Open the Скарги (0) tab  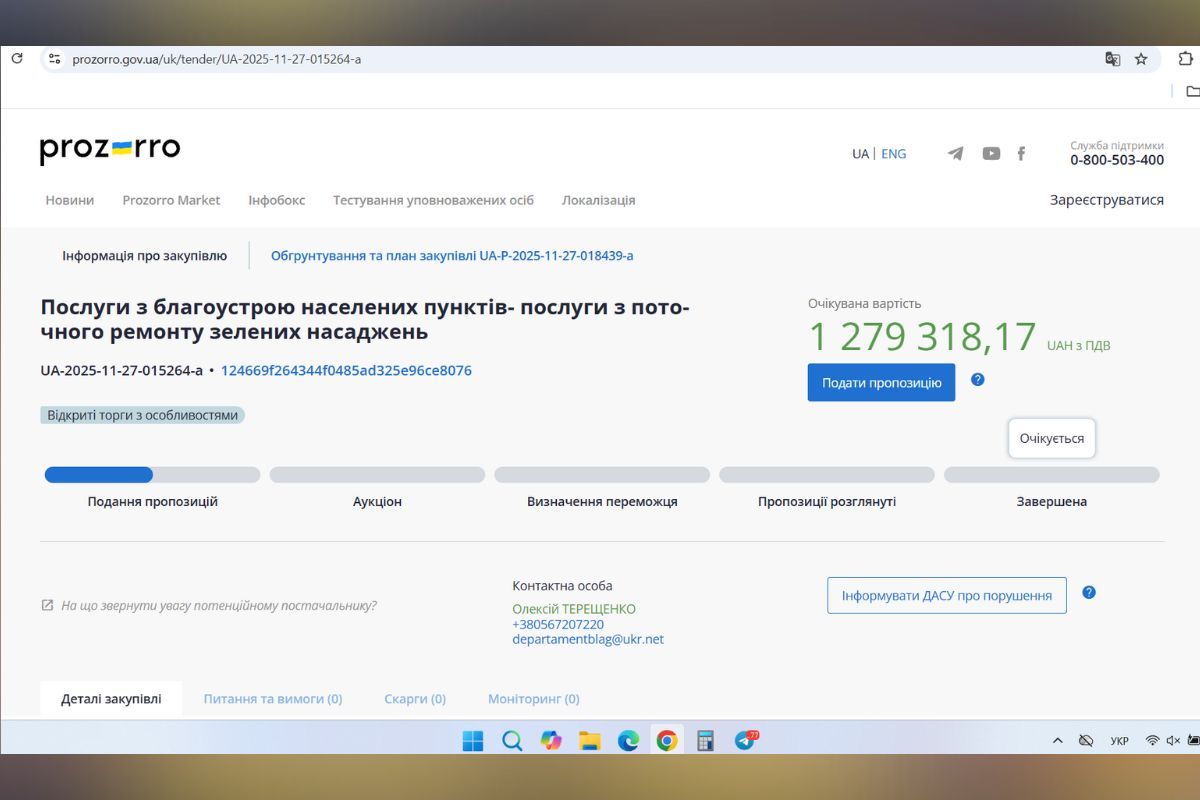pos(415,698)
